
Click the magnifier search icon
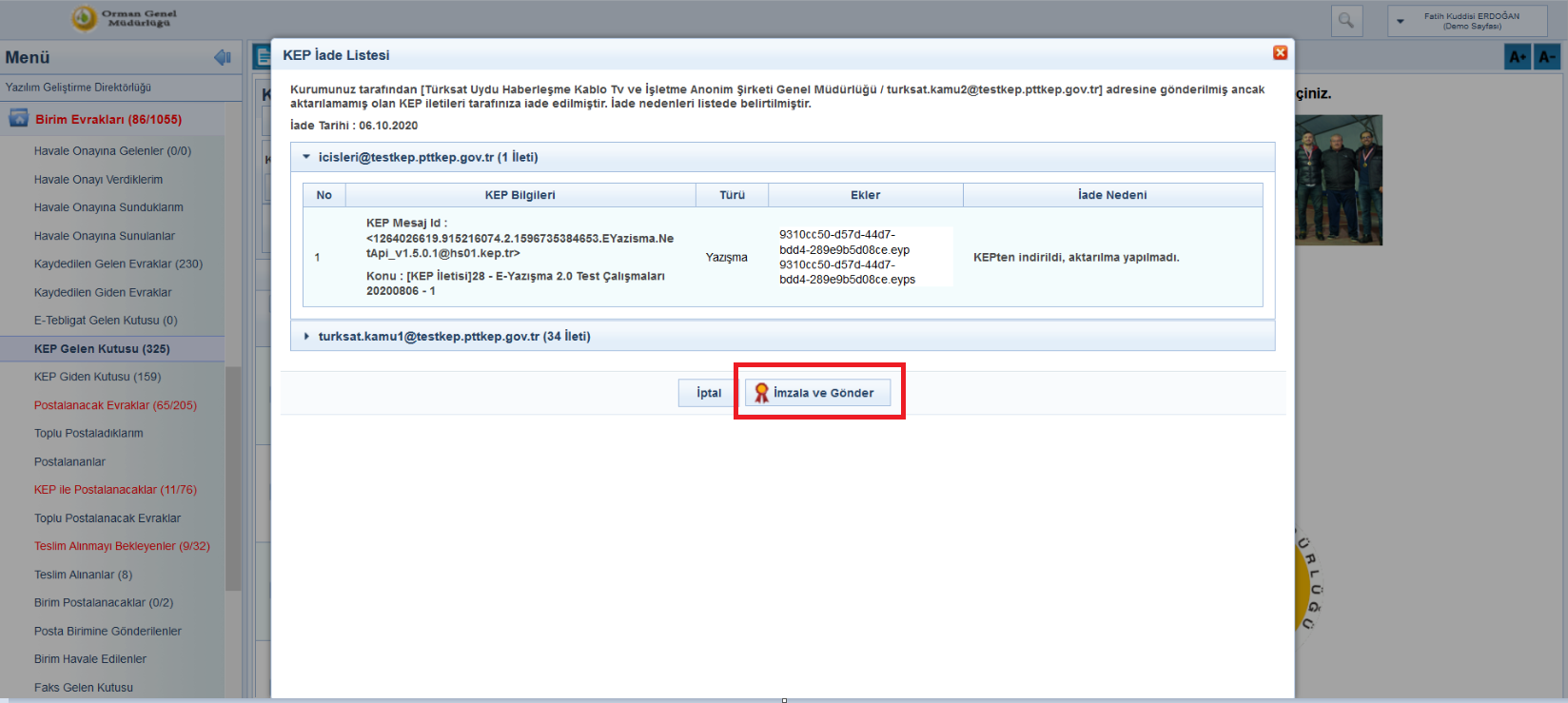click(1345, 20)
